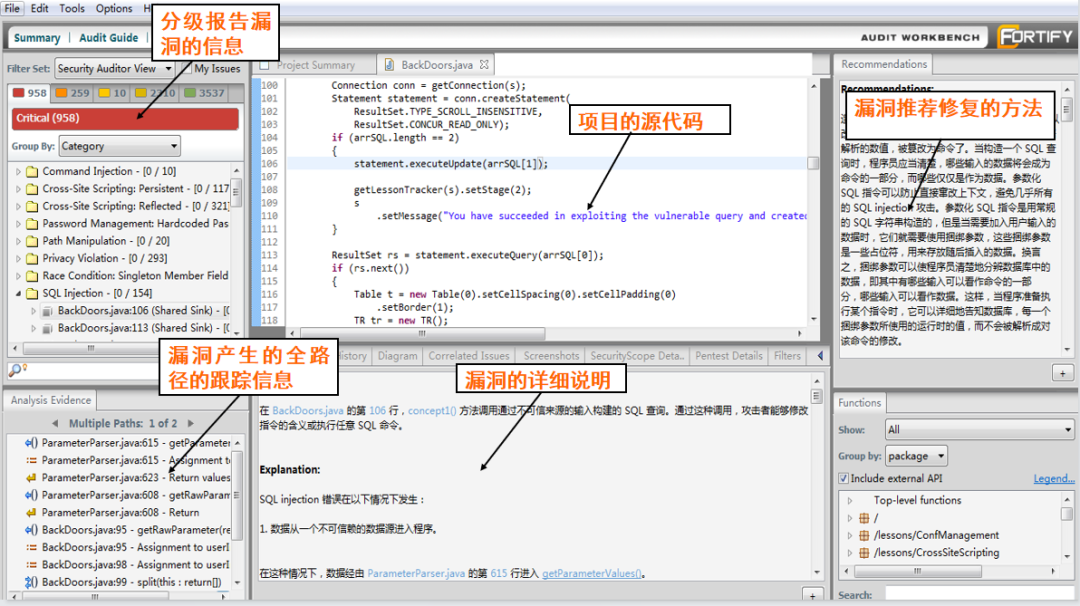Click the search magnifier icon in issues panel
Viewport: 1080px width, 606px height.
coord(15,371)
